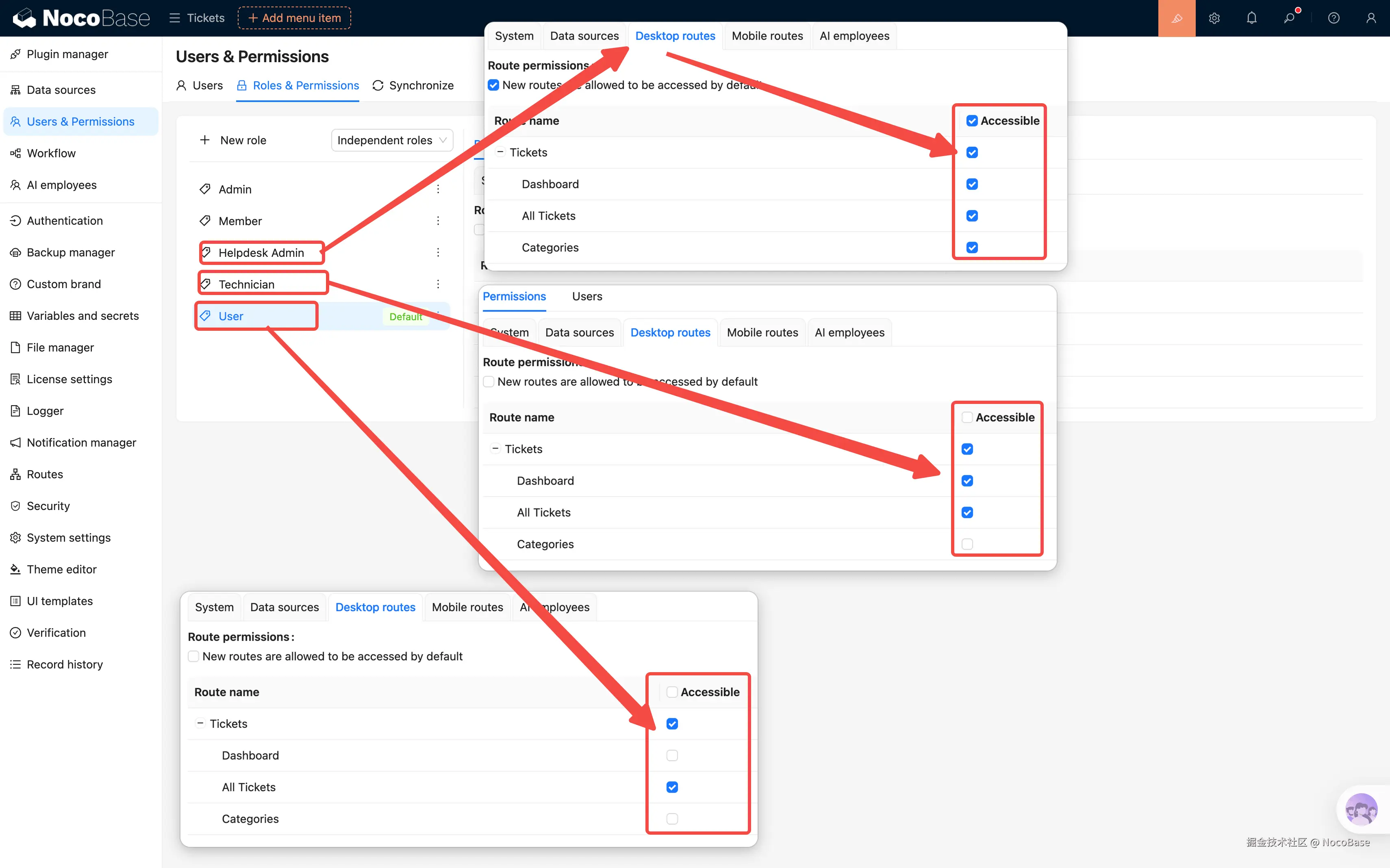Open the notifications bell icon
The height and width of the screenshot is (868, 1390).
1252,18
